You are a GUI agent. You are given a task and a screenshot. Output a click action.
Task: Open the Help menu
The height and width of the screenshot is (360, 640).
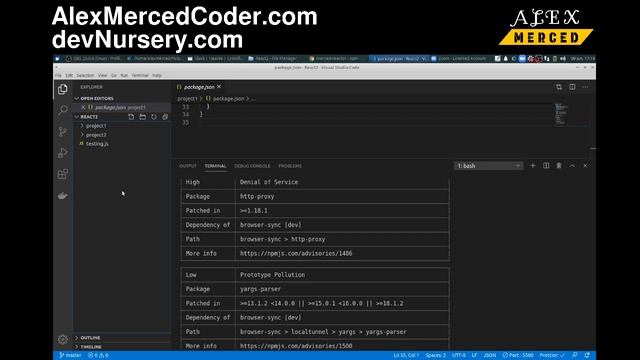(157, 76)
